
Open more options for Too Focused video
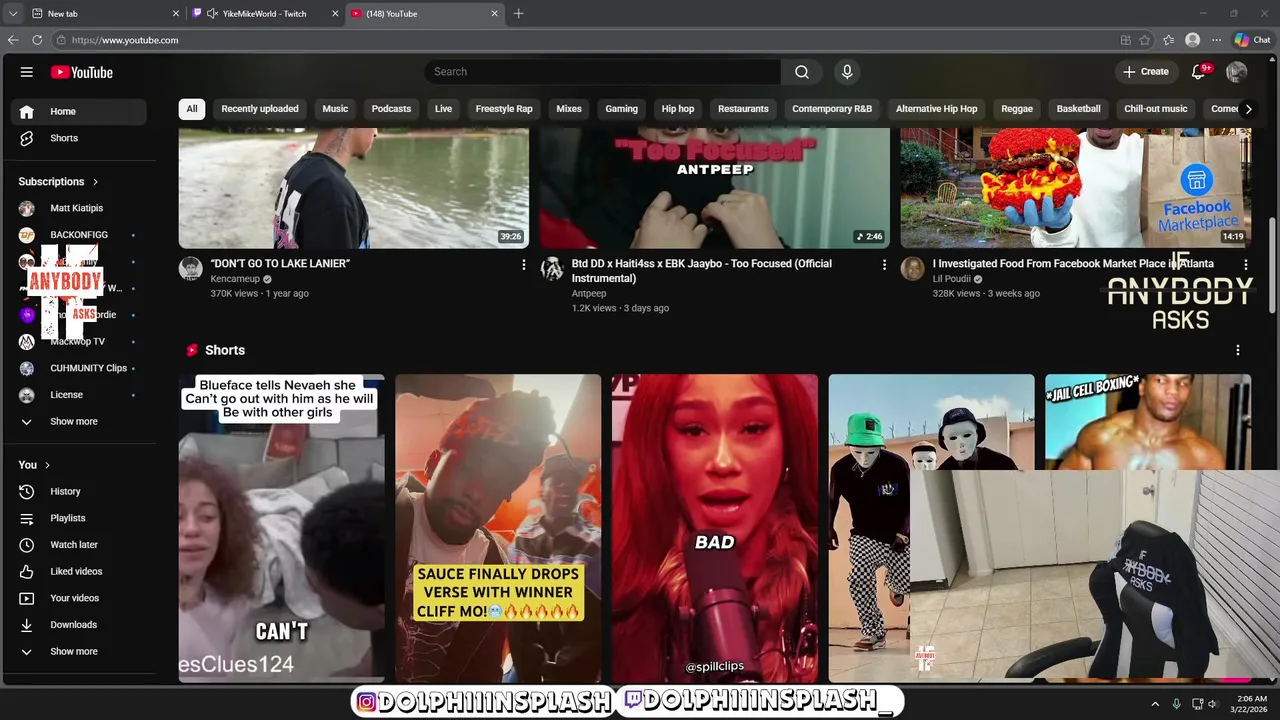point(884,265)
